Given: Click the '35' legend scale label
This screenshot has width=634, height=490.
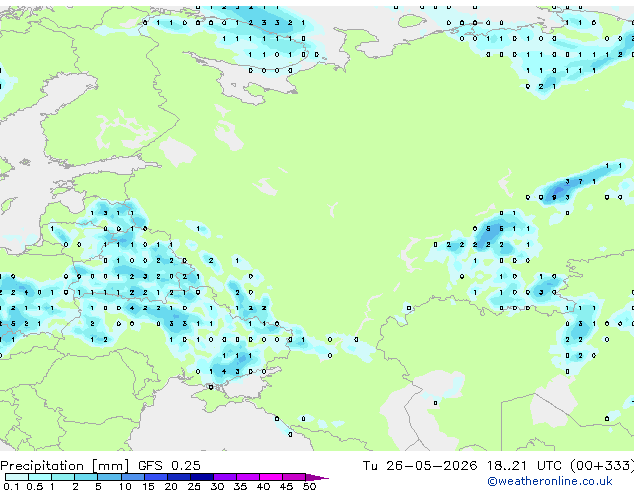Looking at the screenshot, I should (x=240, y=486).
